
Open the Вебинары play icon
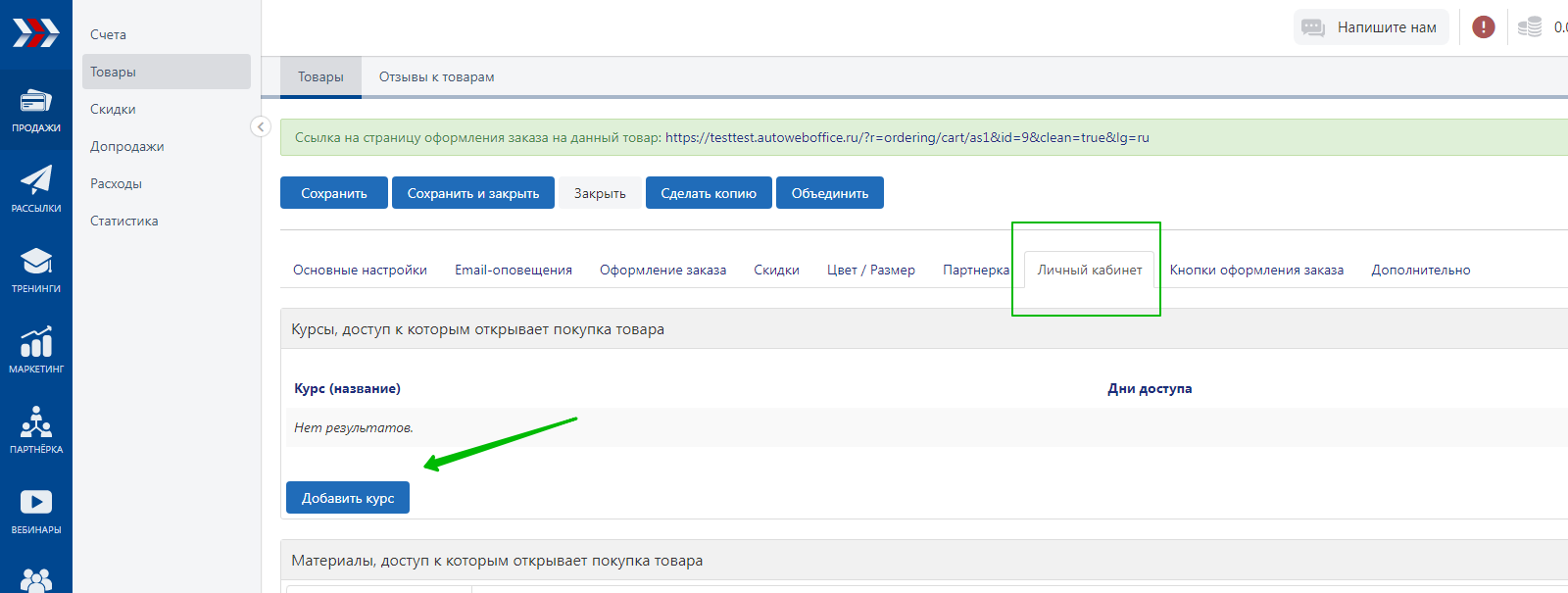click(x=36, y=503)
